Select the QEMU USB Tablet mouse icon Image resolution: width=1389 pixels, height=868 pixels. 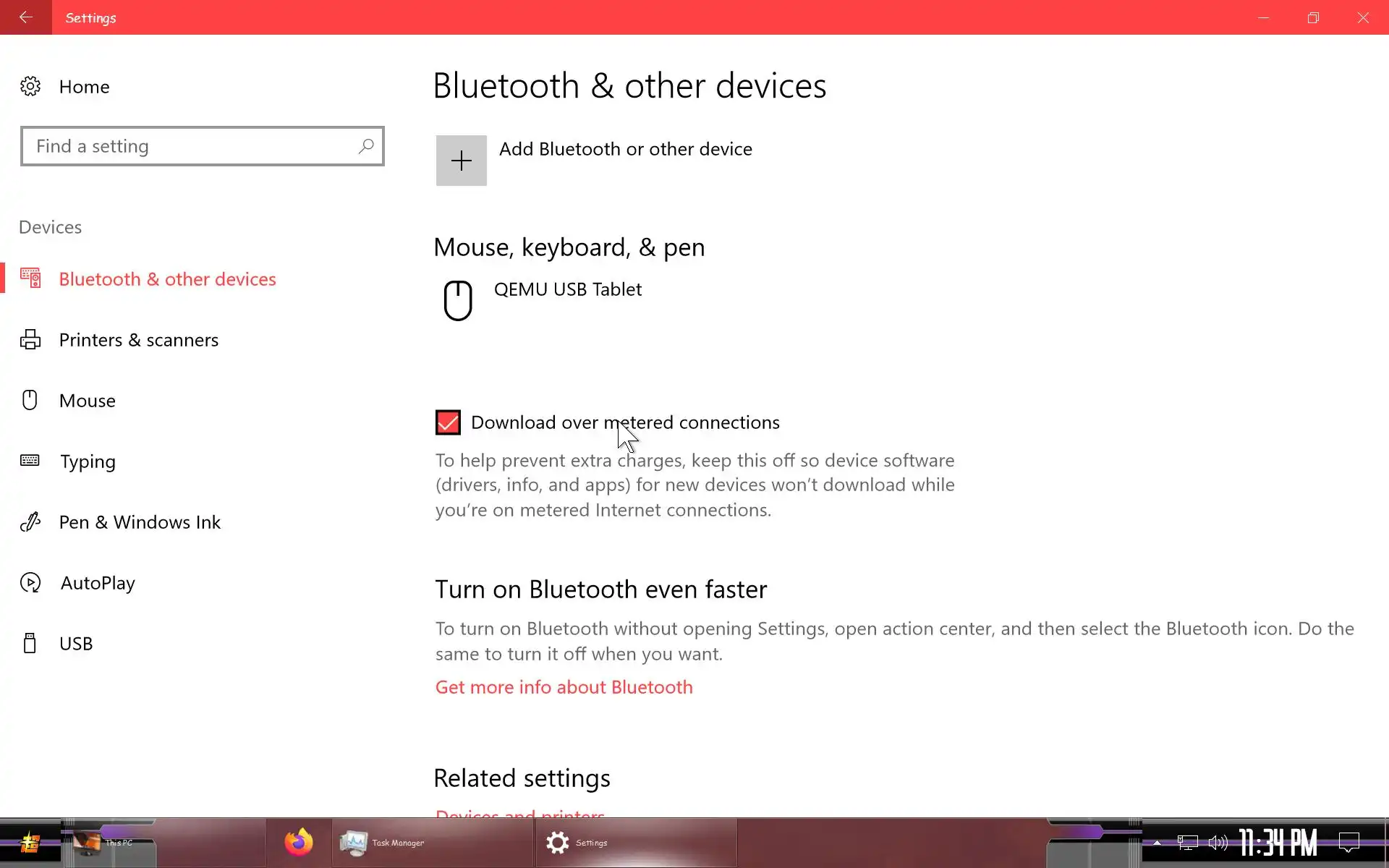[458, 300]
